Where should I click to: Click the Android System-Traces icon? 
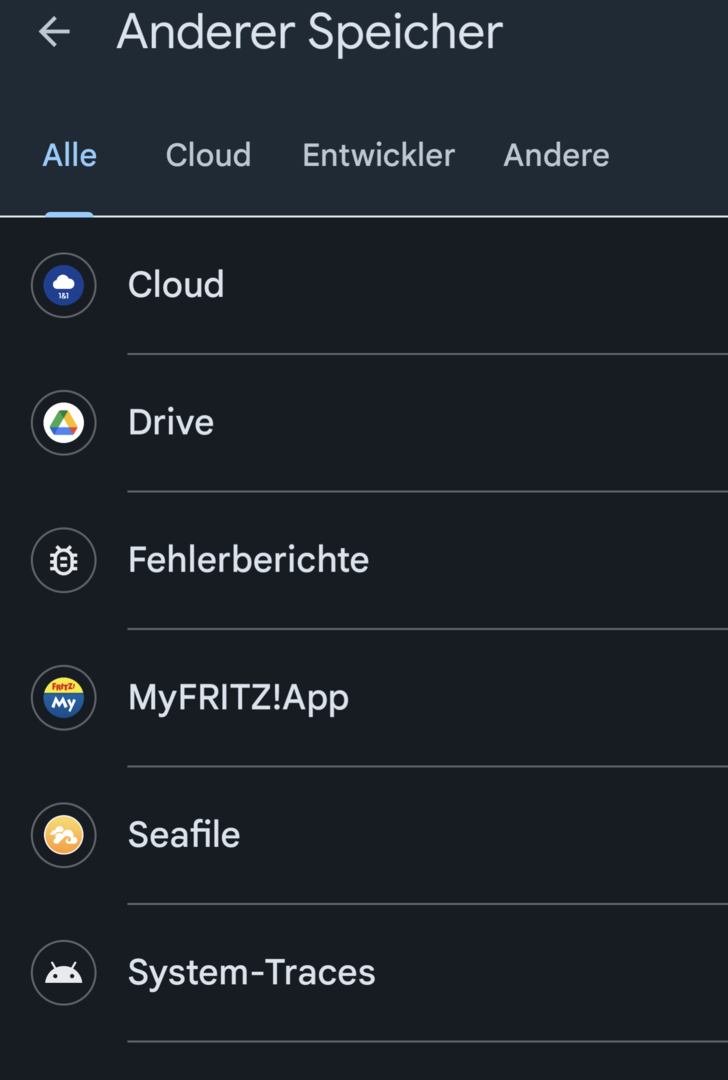(x=63, y=973)
